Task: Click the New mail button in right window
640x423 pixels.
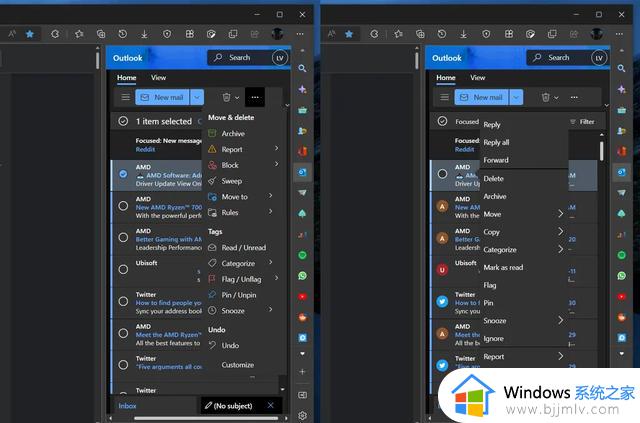Action: [x=482, y=97]
